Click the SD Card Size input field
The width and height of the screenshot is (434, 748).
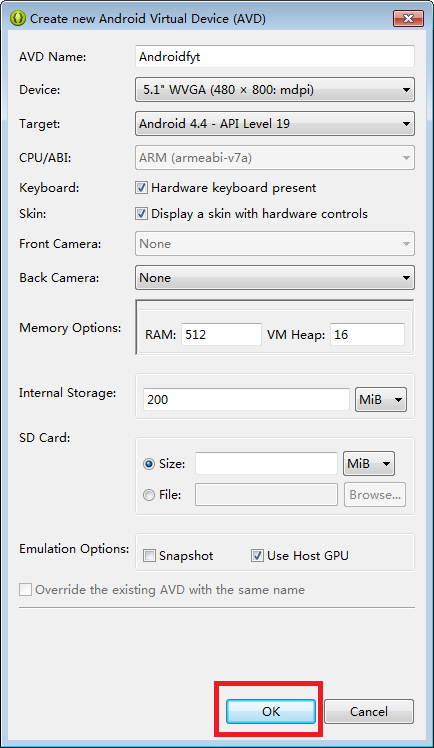266,464
